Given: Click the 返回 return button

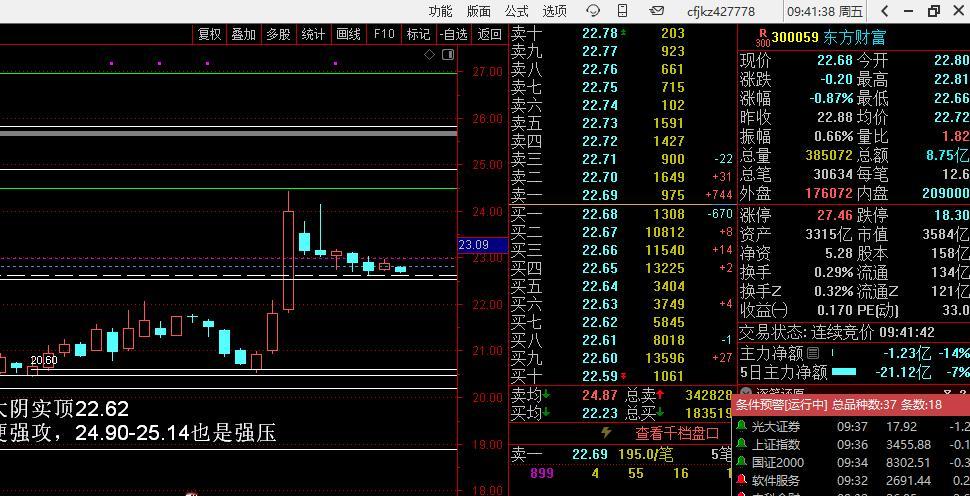Looking at the screenshot, I should pyautogui.click(x=489, y=34).
